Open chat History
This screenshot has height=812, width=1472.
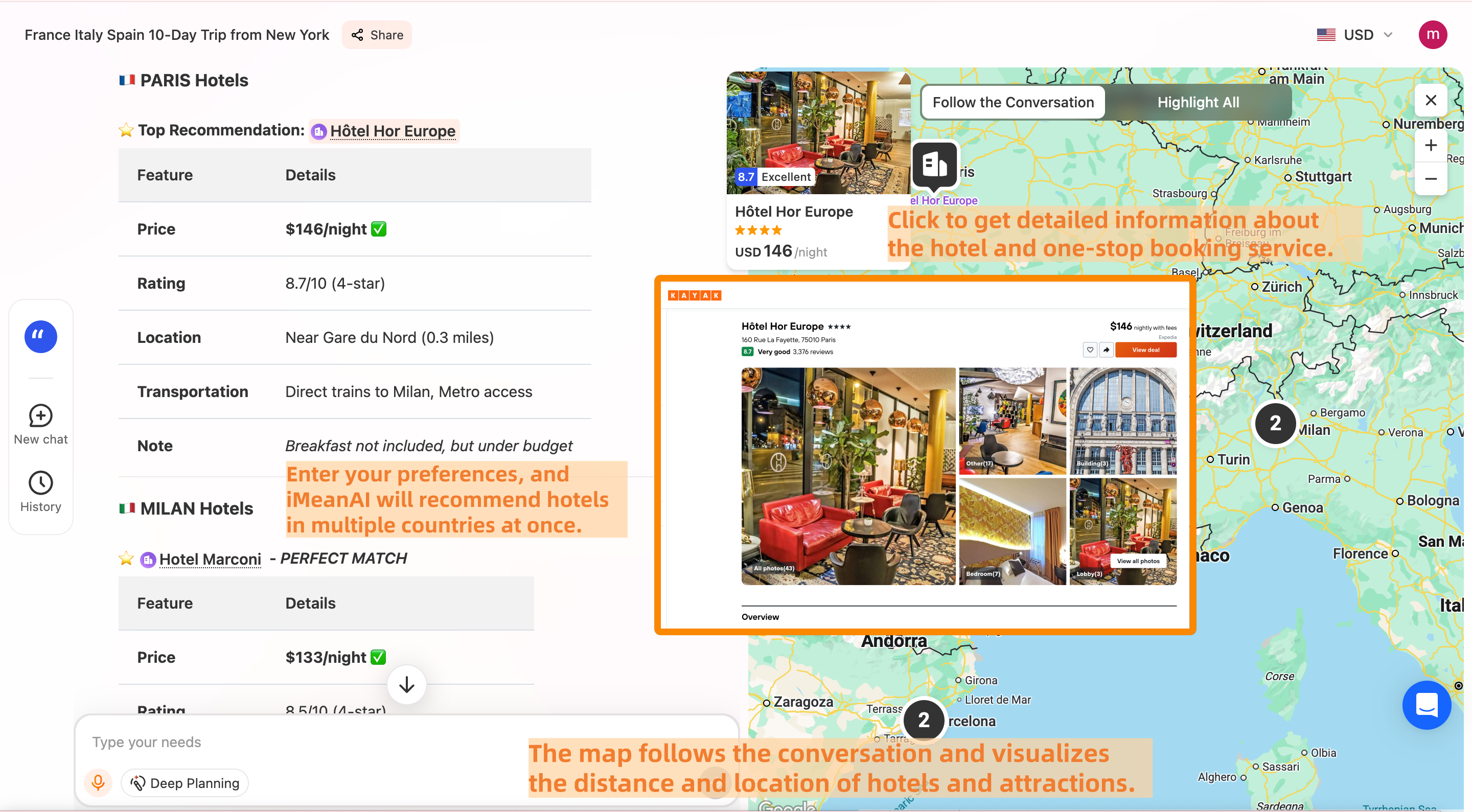40,492
